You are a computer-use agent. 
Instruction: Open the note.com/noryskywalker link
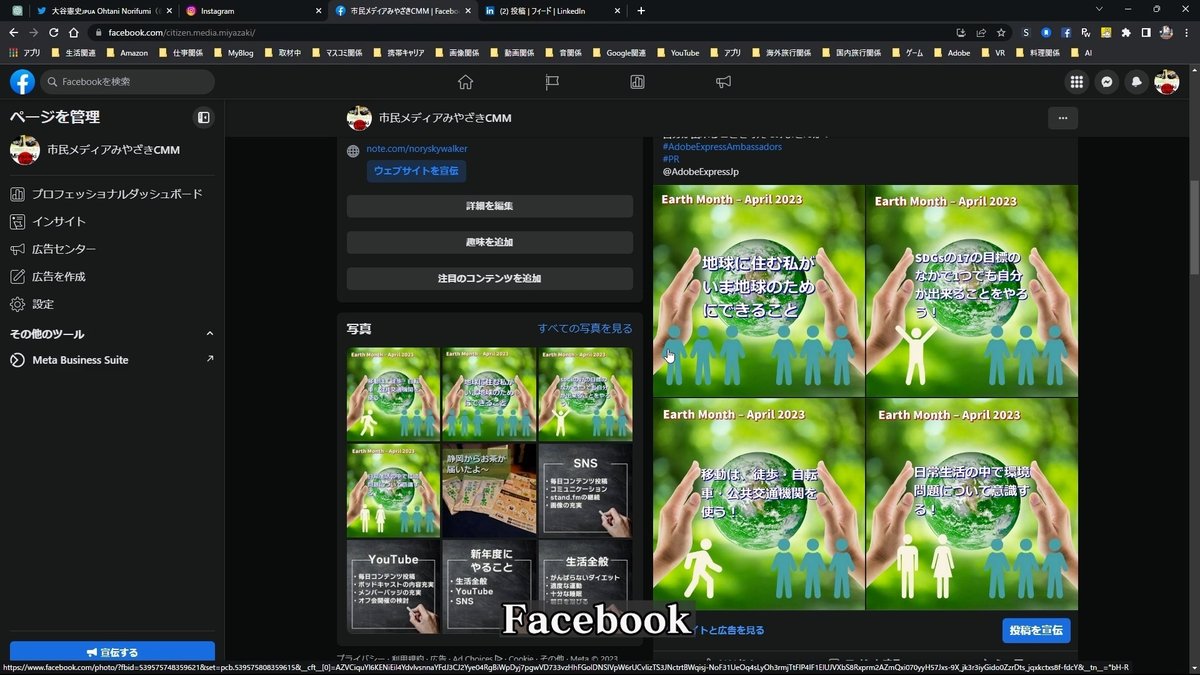pos(417,149)
